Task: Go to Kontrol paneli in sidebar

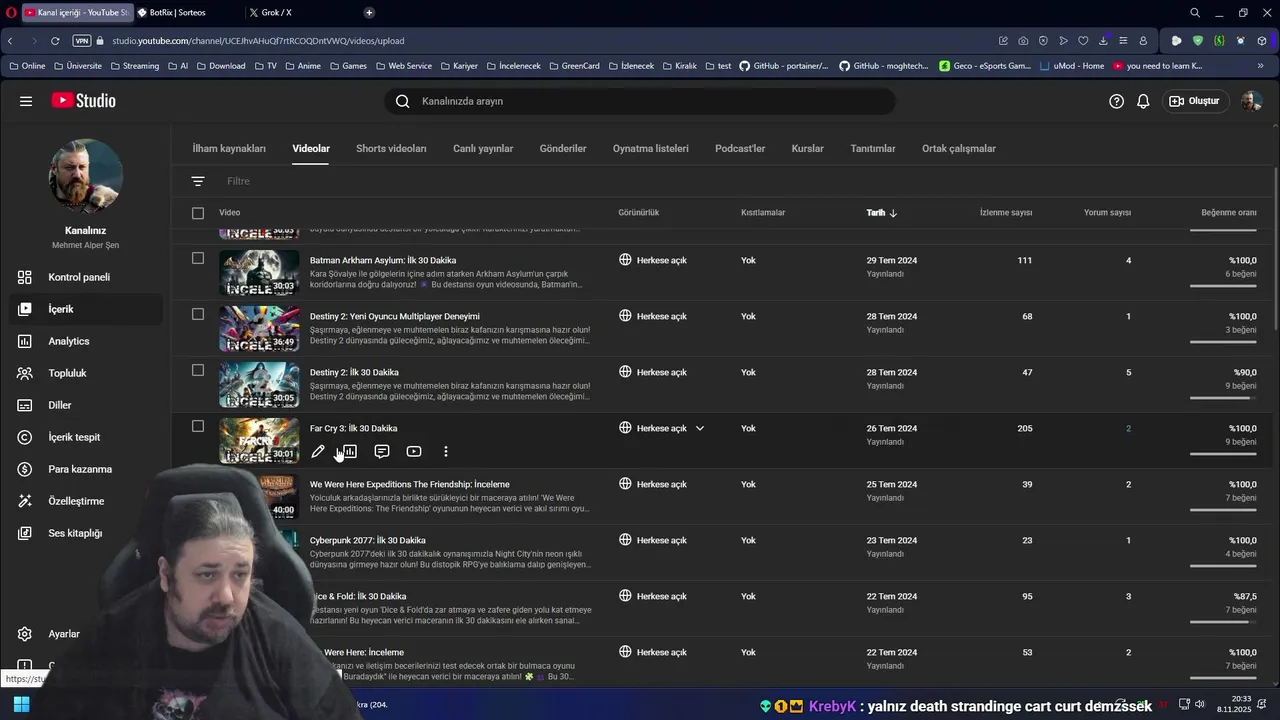Action: click(85, 277)
